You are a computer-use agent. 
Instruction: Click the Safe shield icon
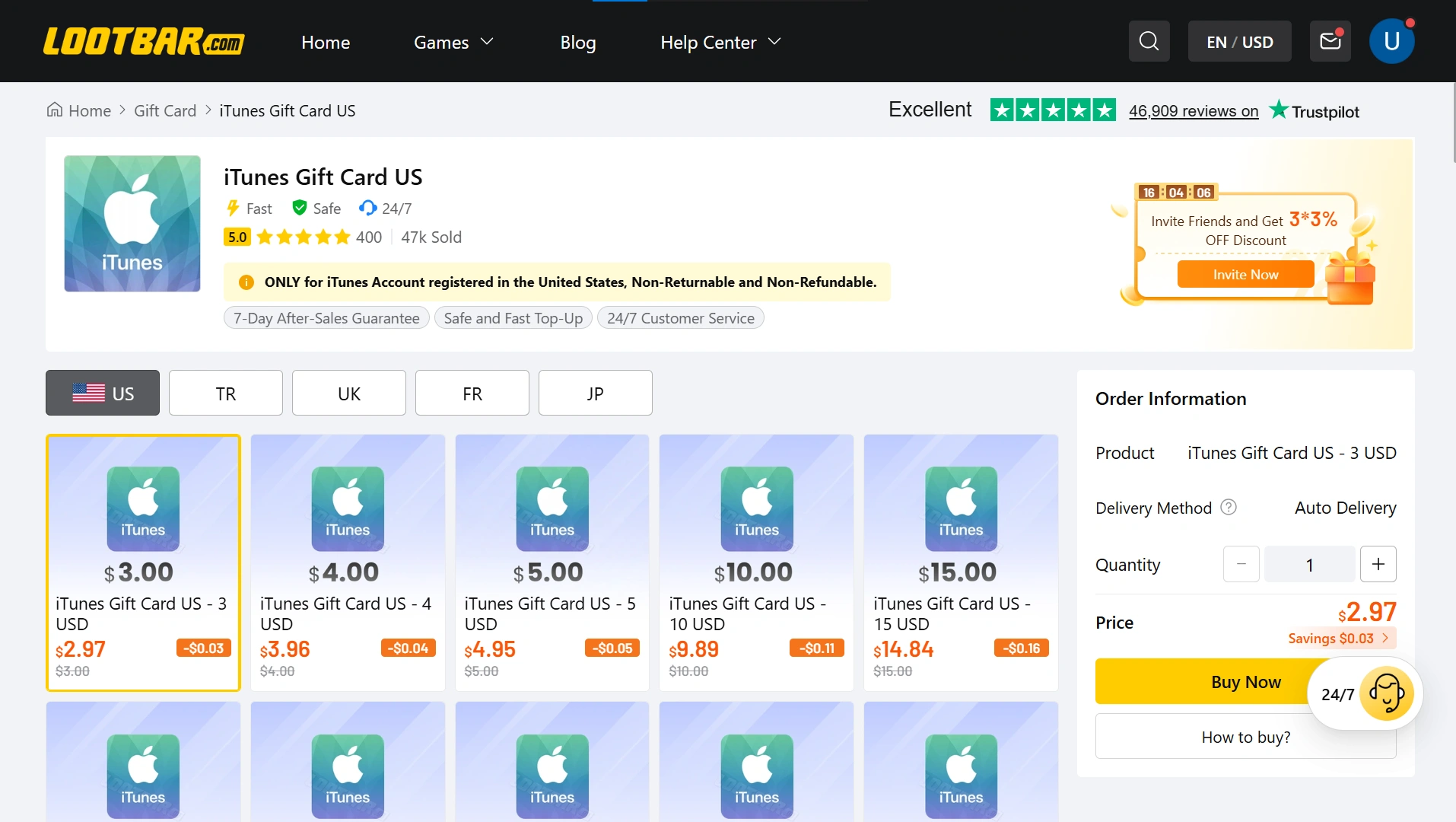click(x=300, y=208)
